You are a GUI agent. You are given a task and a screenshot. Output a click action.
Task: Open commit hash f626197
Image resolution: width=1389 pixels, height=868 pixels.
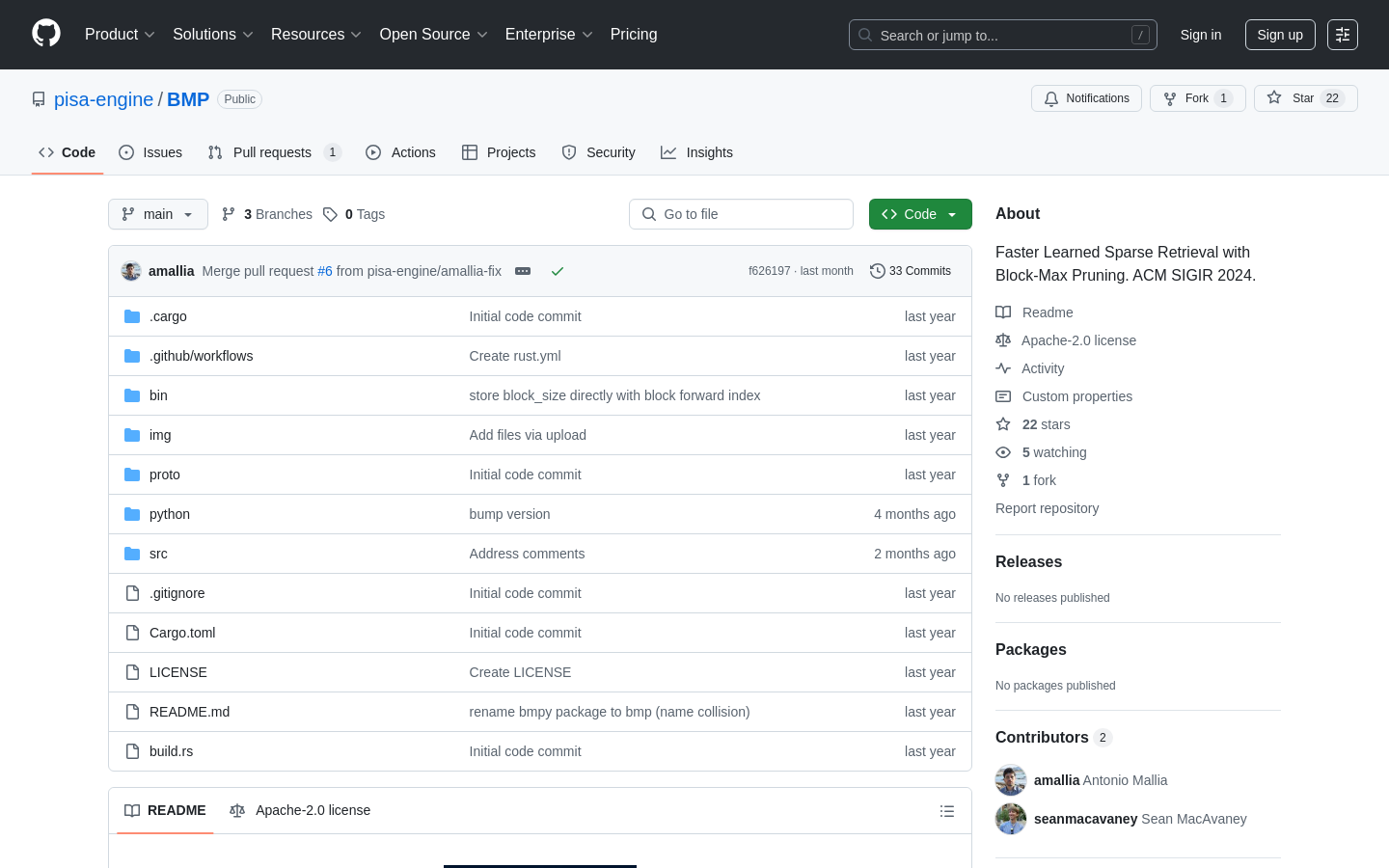(x=769, y=271)
